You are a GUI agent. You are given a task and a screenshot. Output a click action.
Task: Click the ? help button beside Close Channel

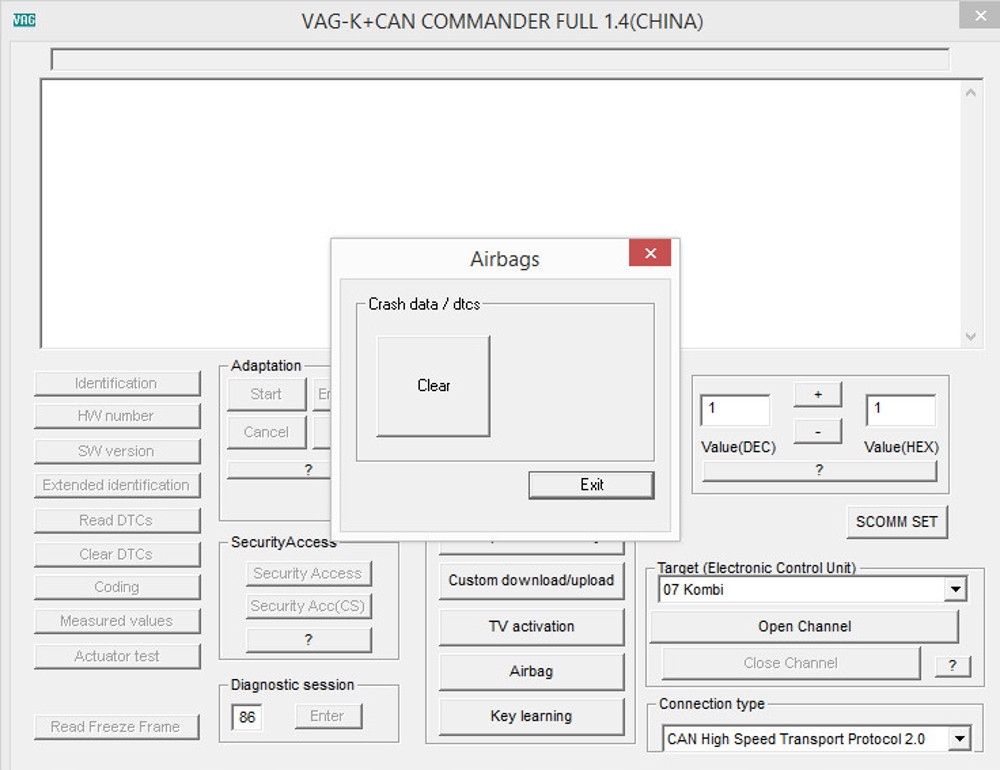click(953, 665)
